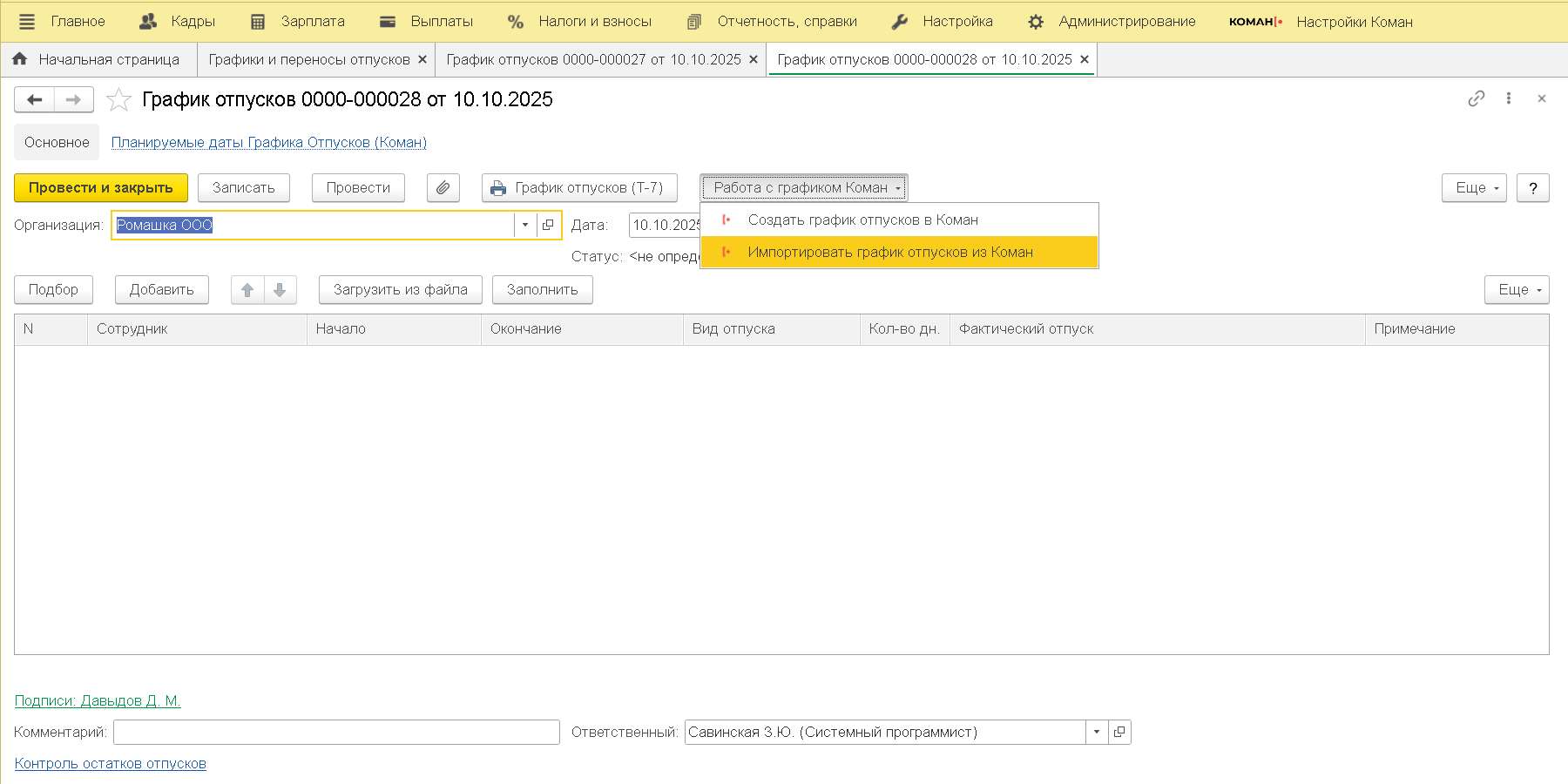The width and height of the screenshot is (1568, 784).
Task: Expand the Организация dropdown list
Action: (524, 226)
